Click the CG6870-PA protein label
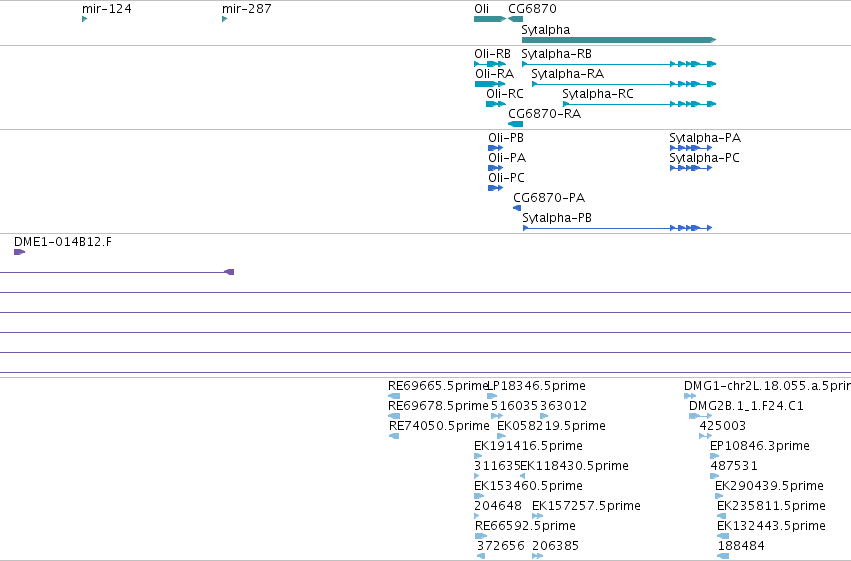 coord(549,198)
